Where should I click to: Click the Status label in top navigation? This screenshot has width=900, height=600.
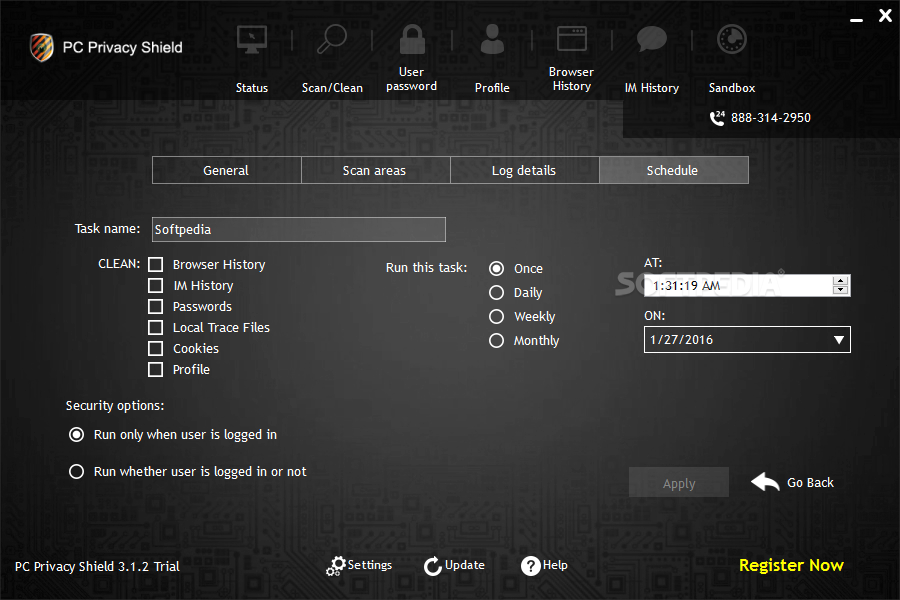(x=252, y=88)
